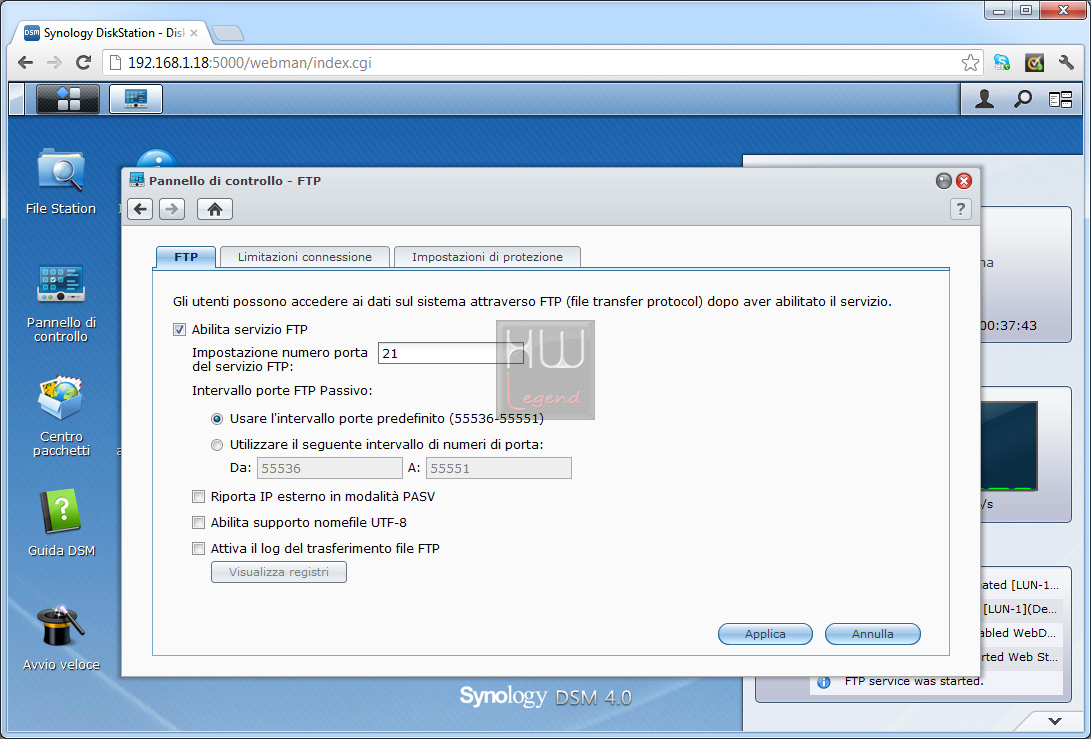Select the Control Panel taskbar item

tap(136, 99)
